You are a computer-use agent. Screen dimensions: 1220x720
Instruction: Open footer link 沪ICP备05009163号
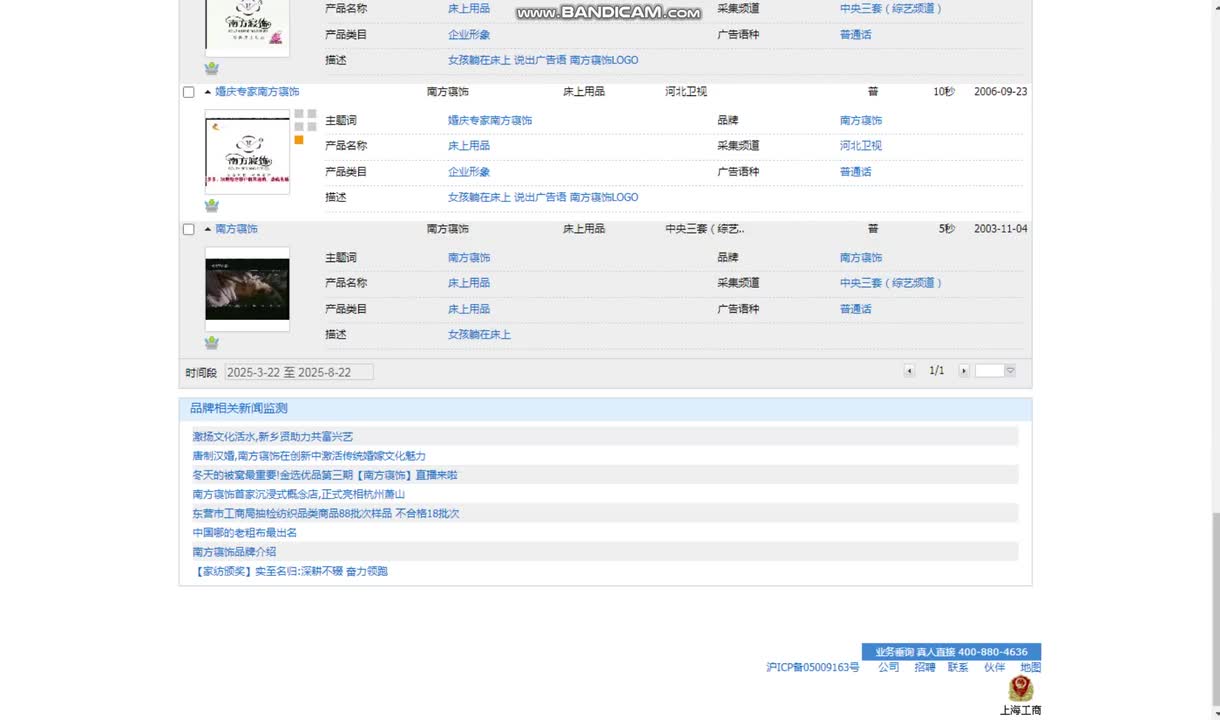point(813,668)
